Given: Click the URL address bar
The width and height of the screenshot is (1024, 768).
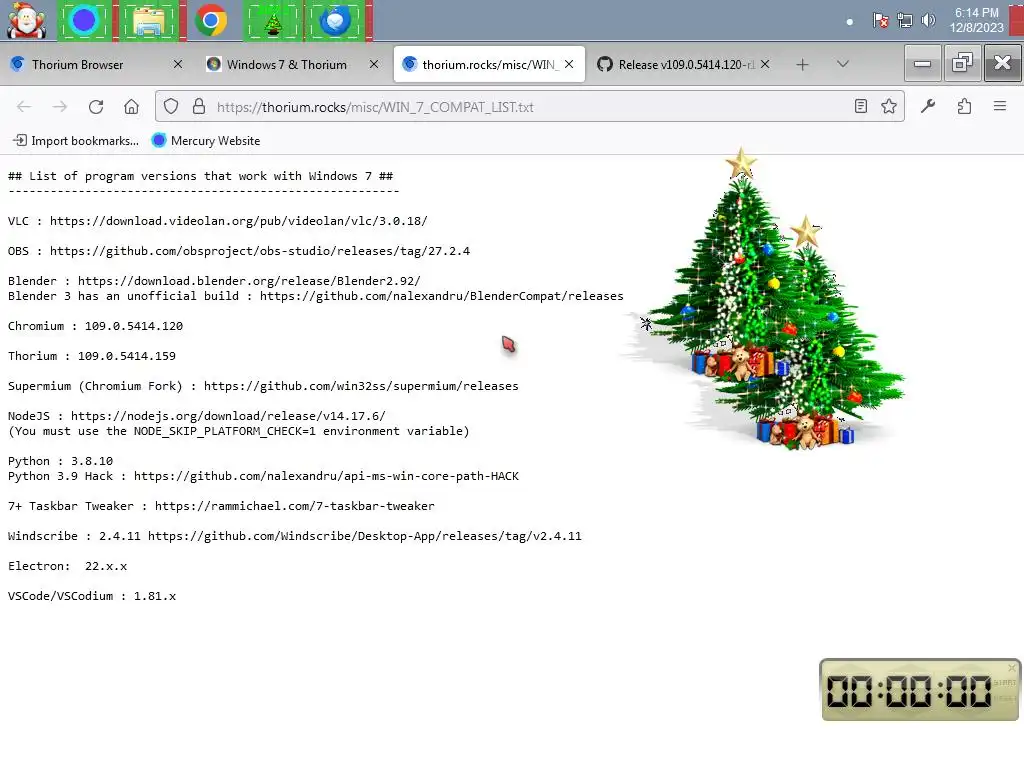Looking at the screenshot, I should click(529, 106).
